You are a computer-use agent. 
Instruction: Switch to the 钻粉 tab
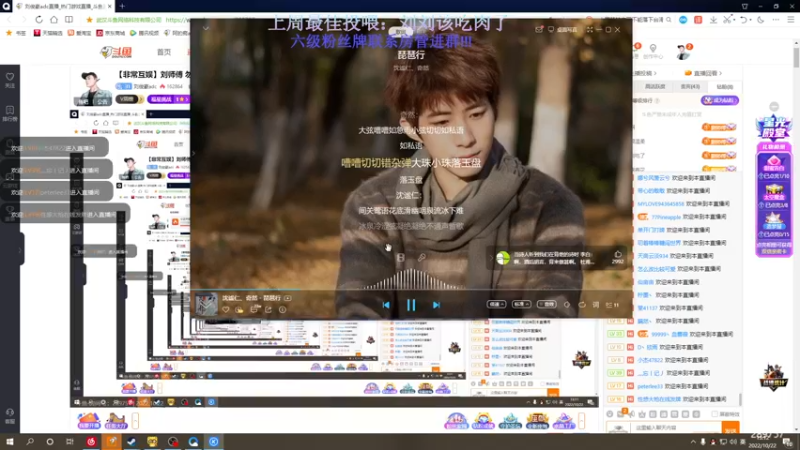coord(724,87)
